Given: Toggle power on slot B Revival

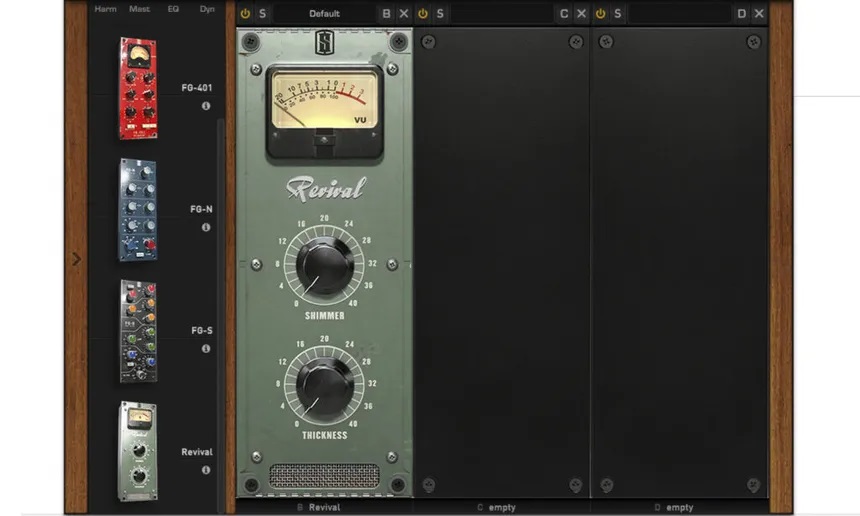Looking at the screenshot, I should [x=245, y=14].
